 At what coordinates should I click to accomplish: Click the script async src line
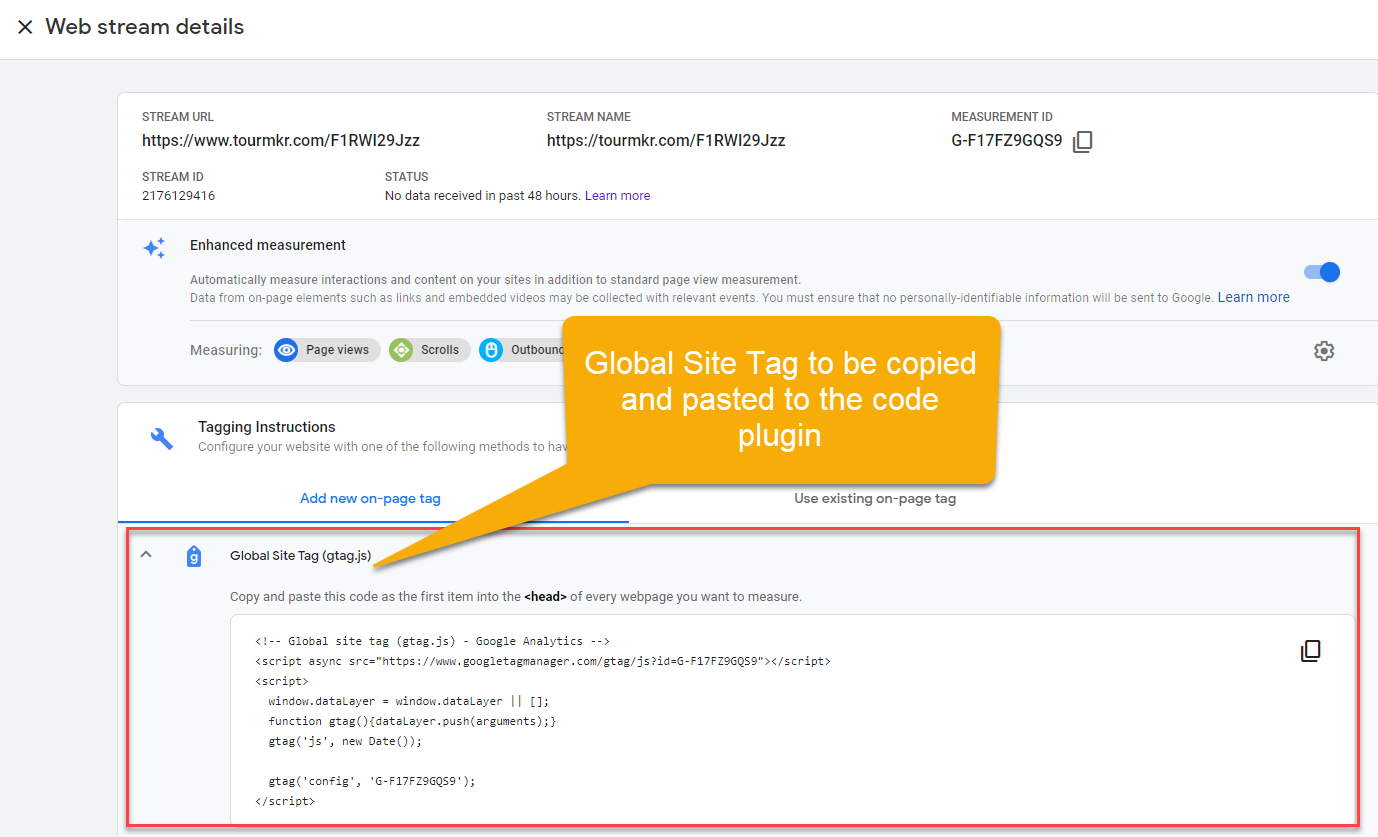pyautogui.click(x=543, y=661)
